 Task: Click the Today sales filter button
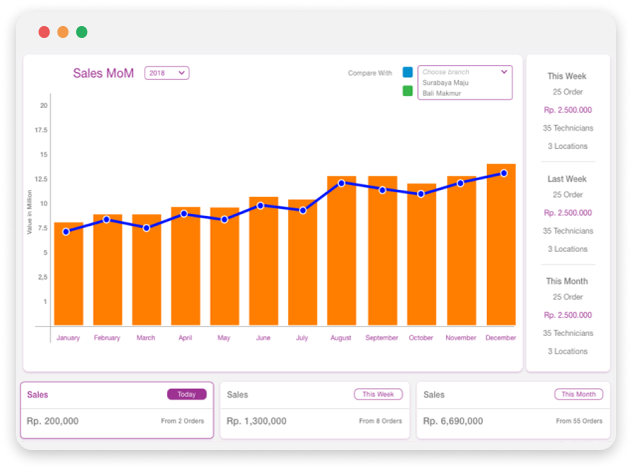coord(187,394)
